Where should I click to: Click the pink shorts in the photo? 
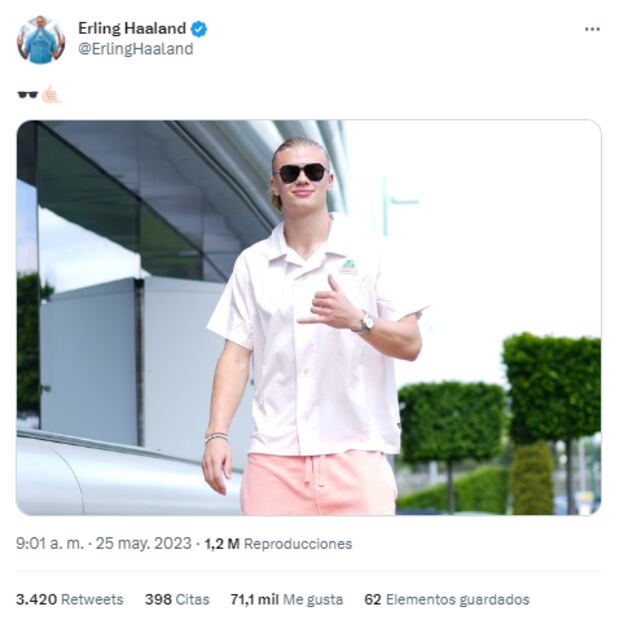[x=319, y=484]
